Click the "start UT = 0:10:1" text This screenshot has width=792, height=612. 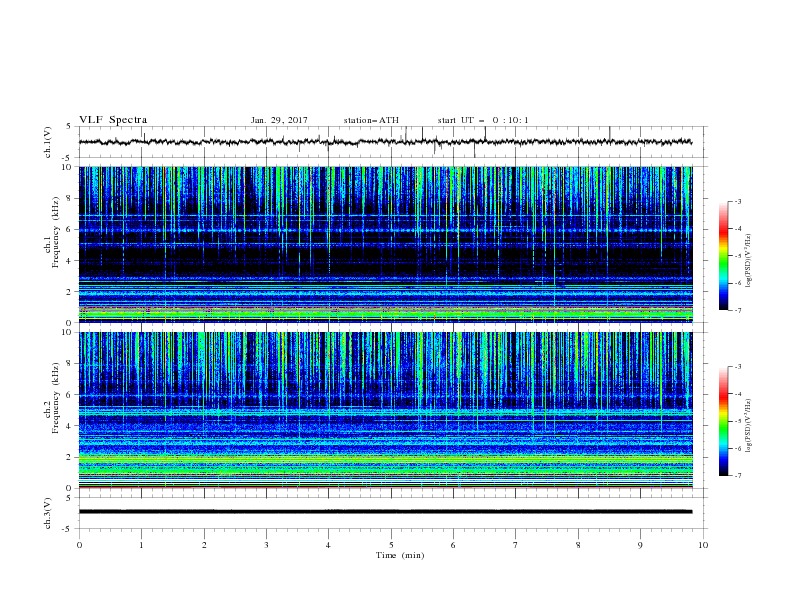pyautogui.click(x=483, y=120)
